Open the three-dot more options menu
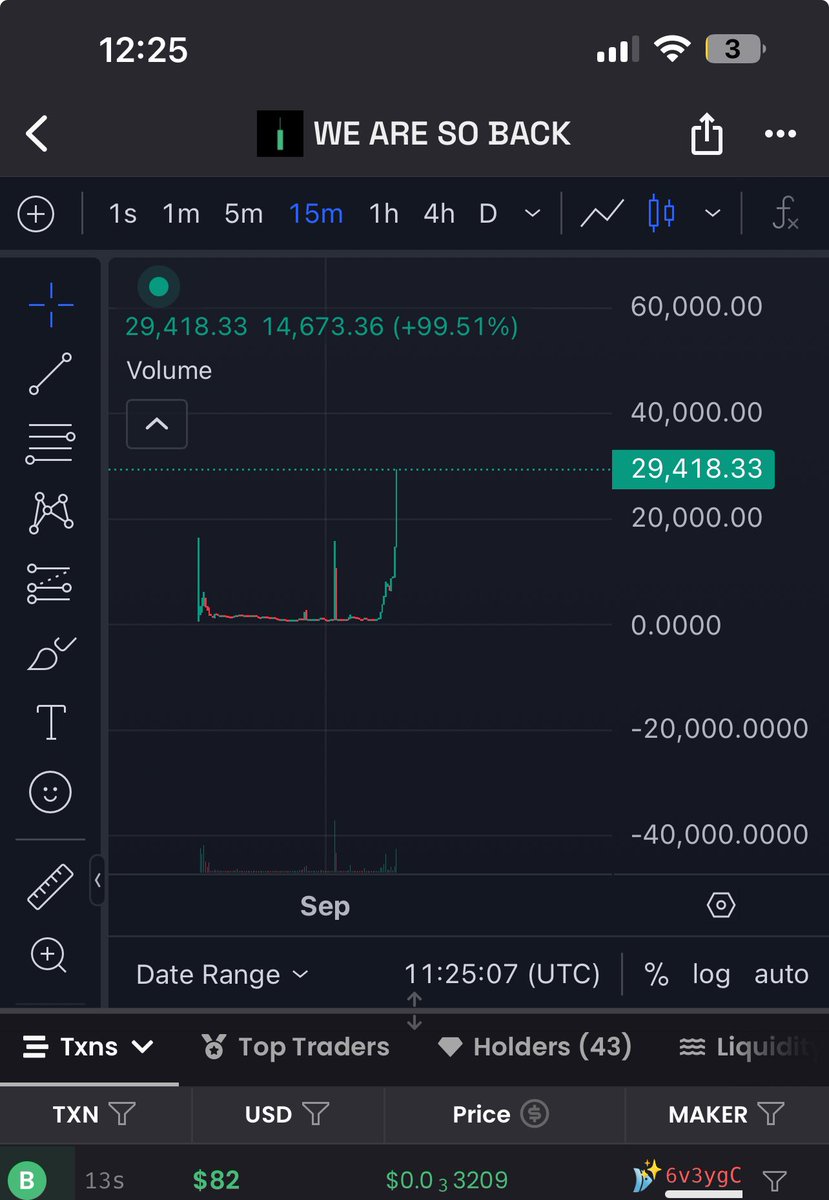The image size is (829, 1200). click(x=780, y=134)
